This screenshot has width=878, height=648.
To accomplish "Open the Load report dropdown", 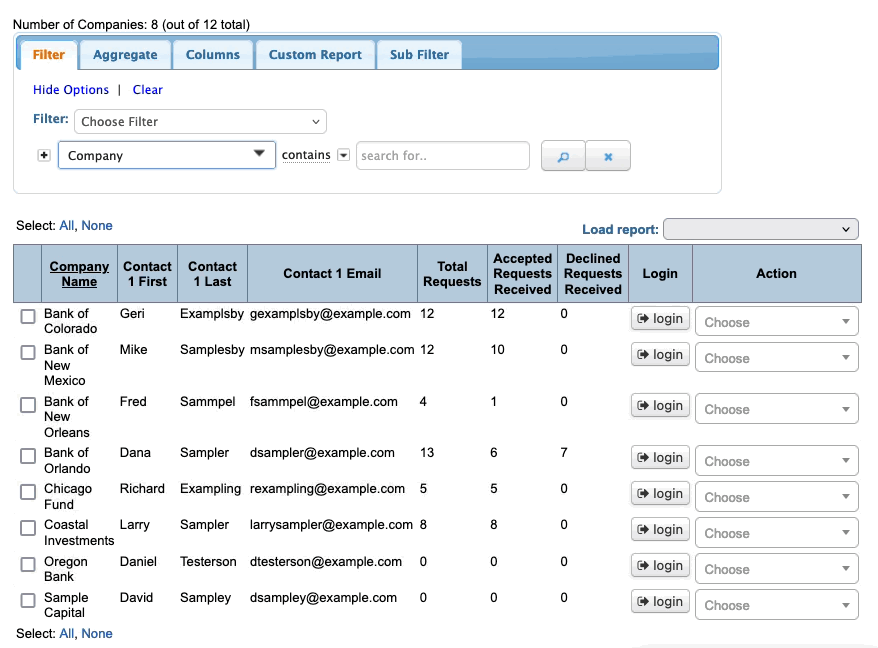I will (760, 229).
